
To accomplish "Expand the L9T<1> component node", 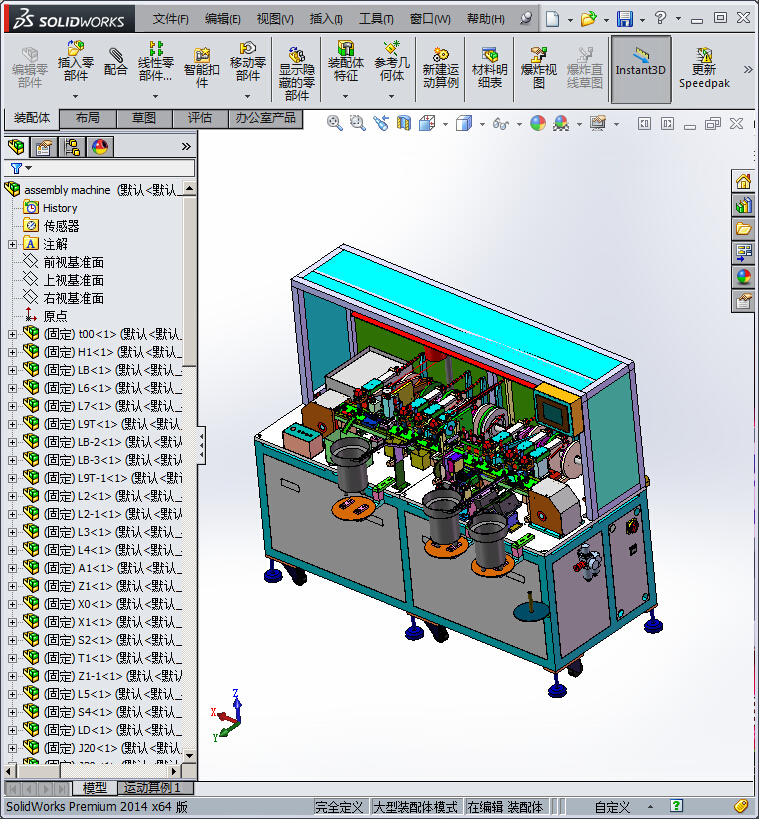I will point(12,424).
